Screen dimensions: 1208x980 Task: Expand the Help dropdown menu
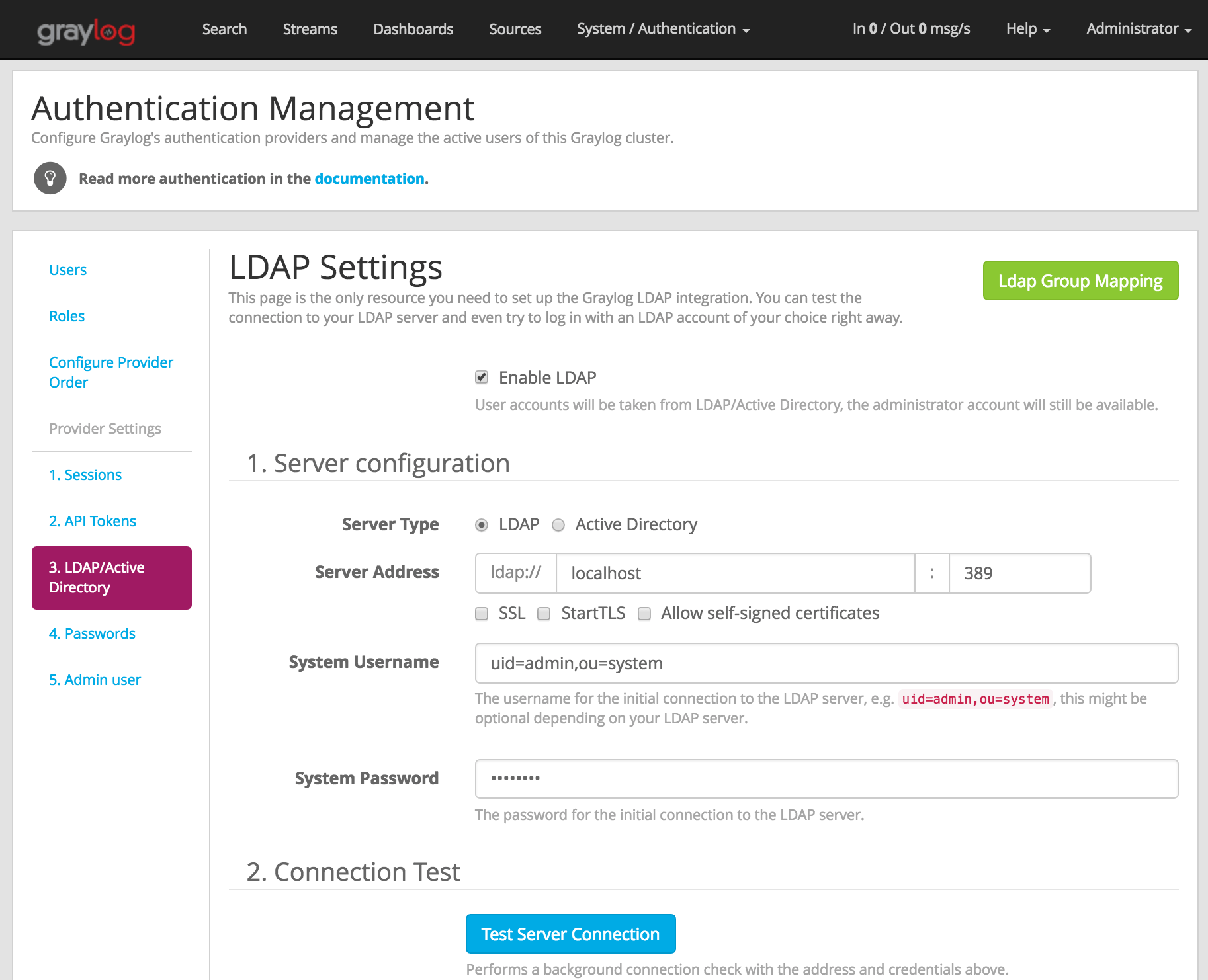[x=1028, y=29]
